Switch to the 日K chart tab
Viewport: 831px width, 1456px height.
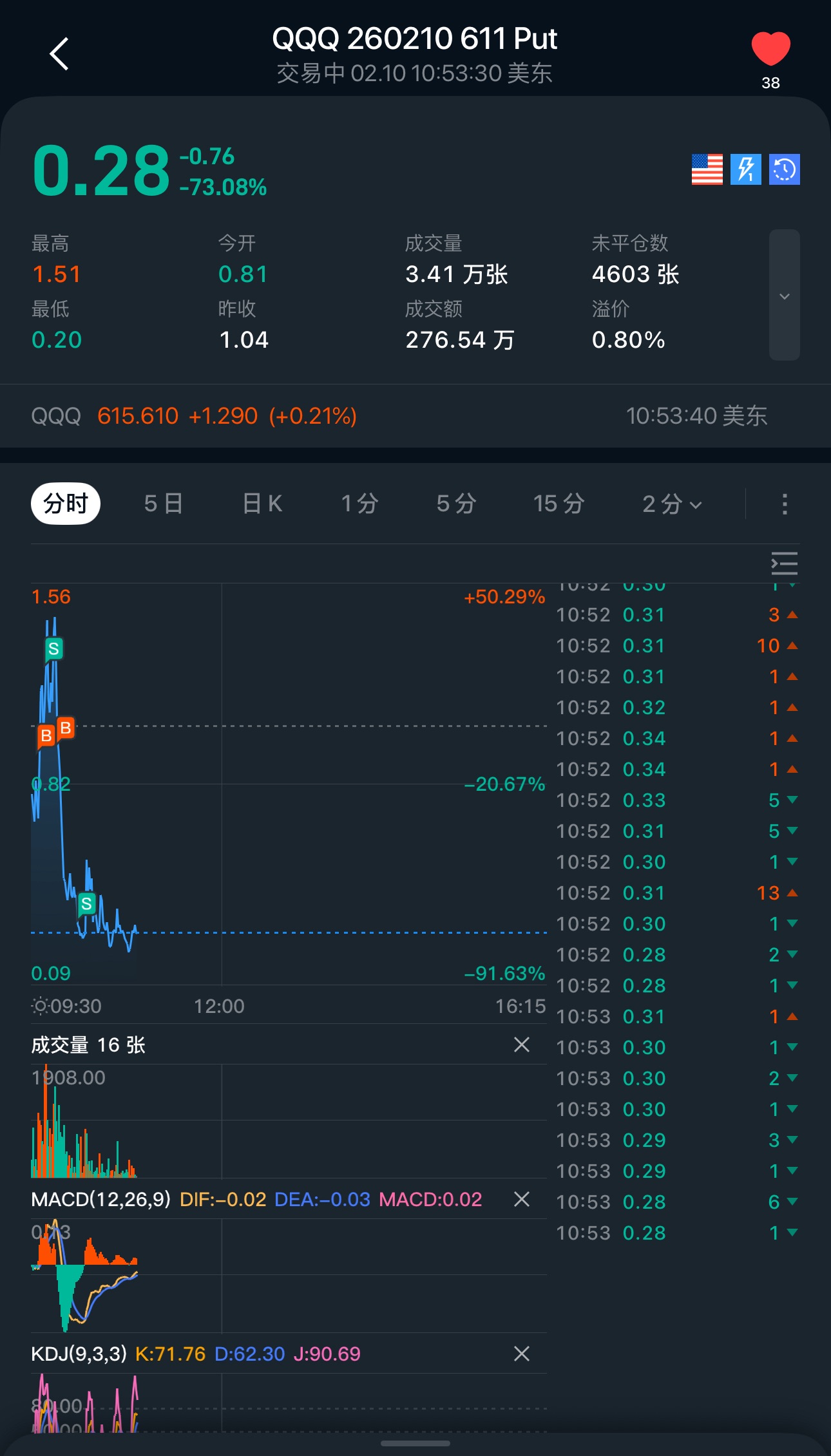coord(262,504)
